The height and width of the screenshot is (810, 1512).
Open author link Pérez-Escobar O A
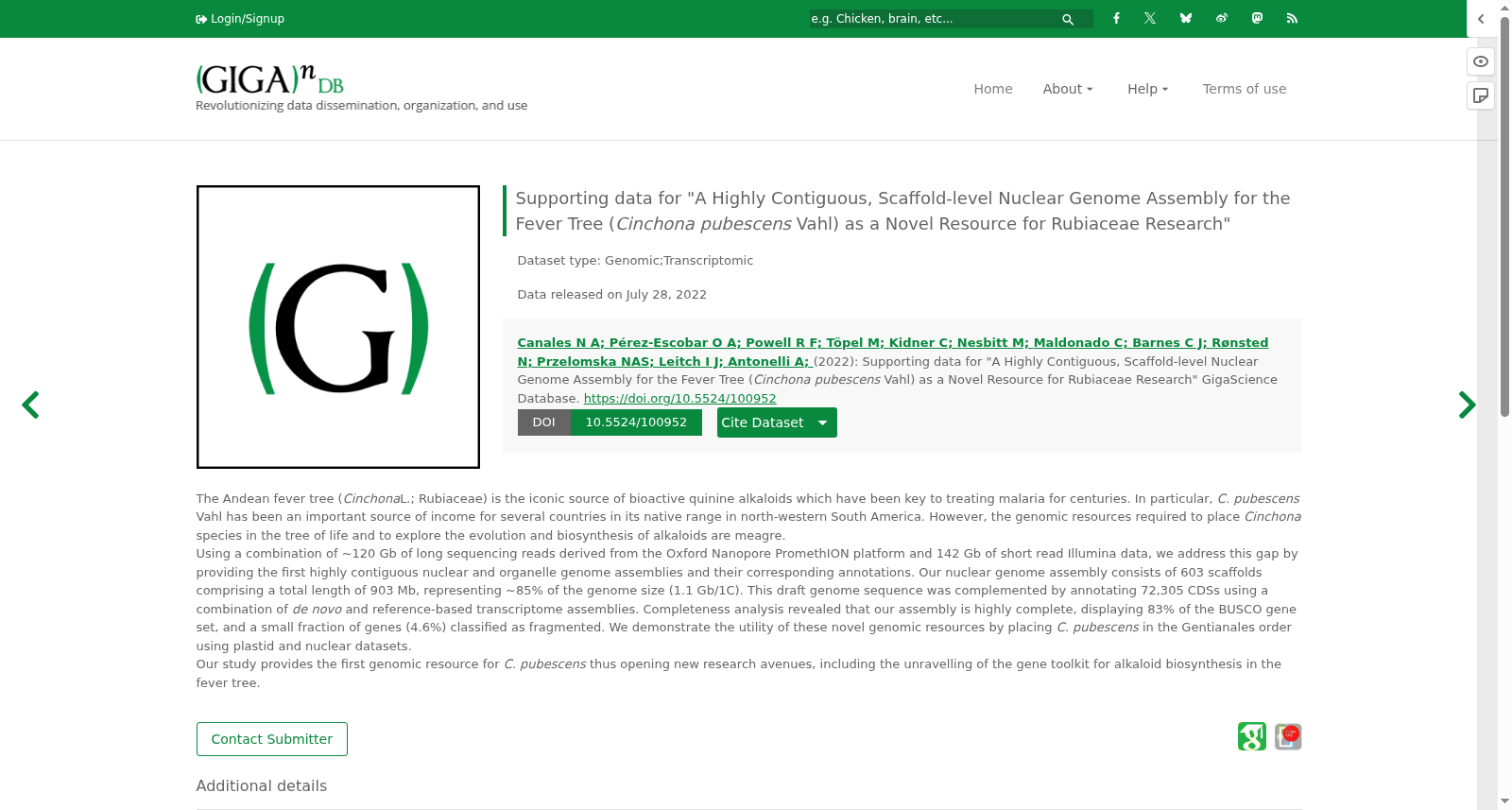click(x=674, y=343)
